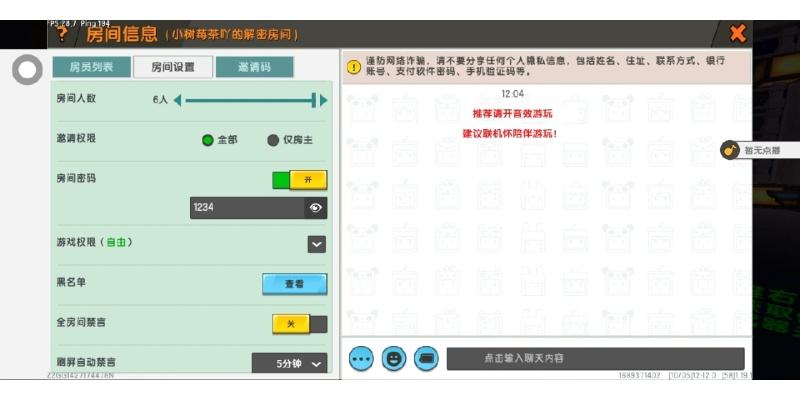Click the gray circle button at left edge
The height and width of the screenshot is (400, 800).
coord(26,71)
